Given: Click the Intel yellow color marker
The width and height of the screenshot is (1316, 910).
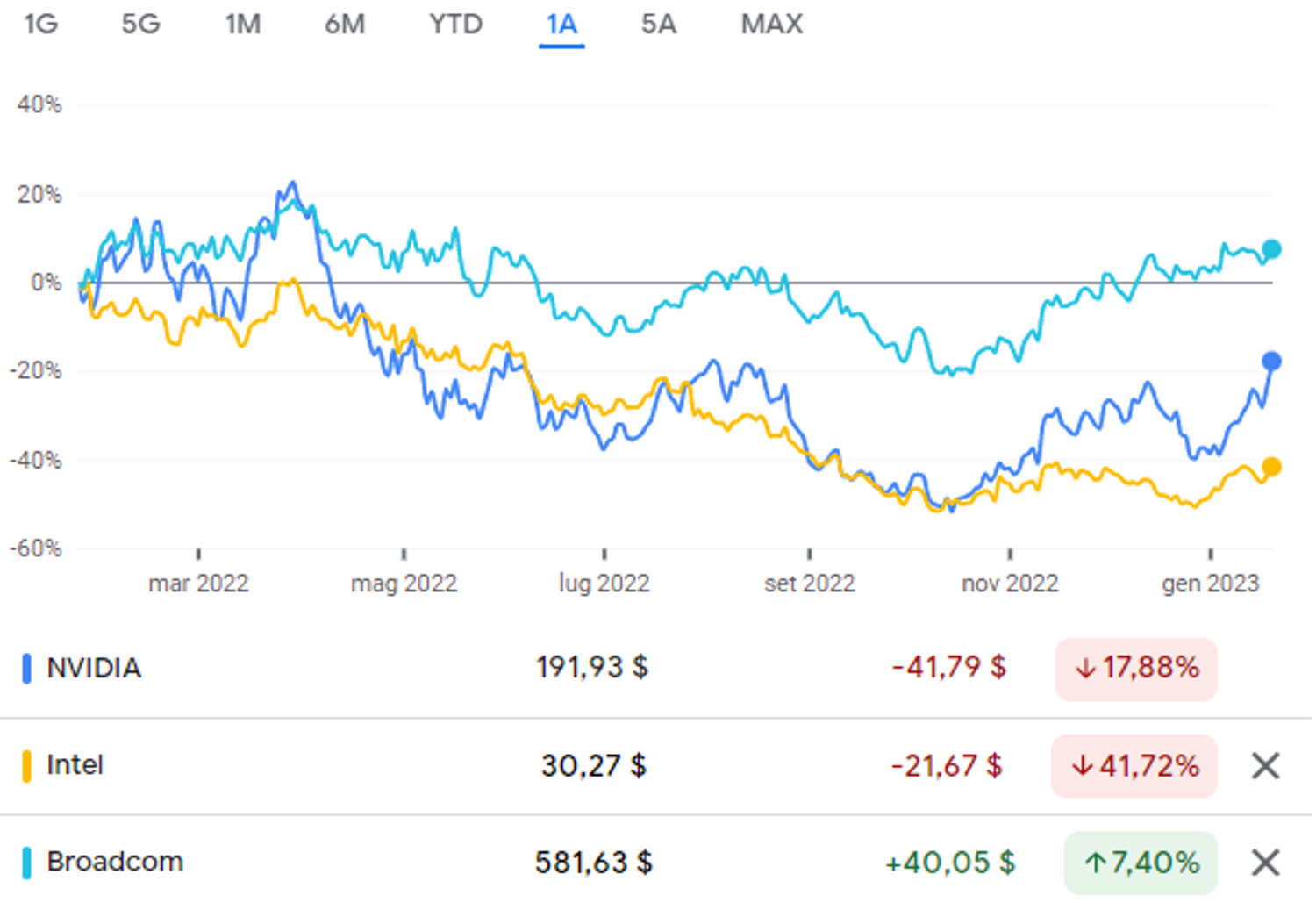Looking at the screenshot, I should coord(26,765).
